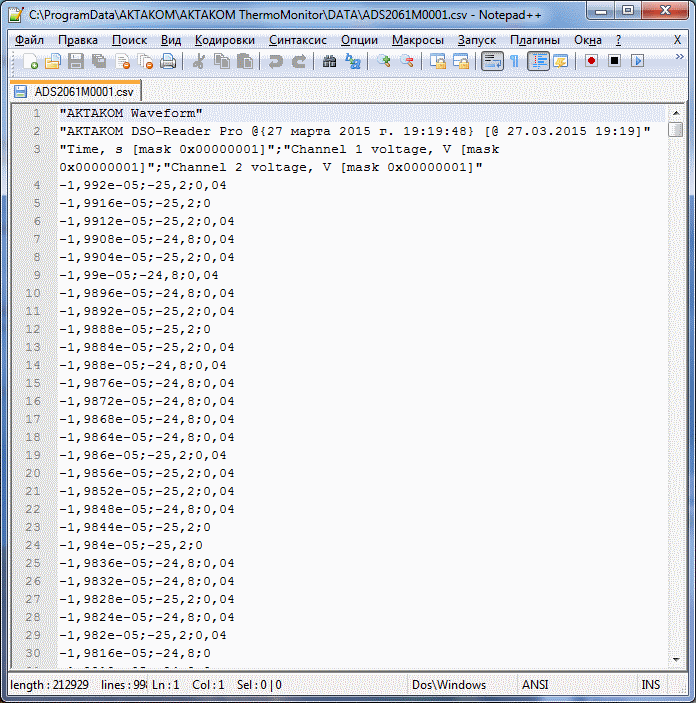The width and height of the screenshot is (696, 703).
Task: Open the Запуск menu
Action: click(x=477, y=40)
